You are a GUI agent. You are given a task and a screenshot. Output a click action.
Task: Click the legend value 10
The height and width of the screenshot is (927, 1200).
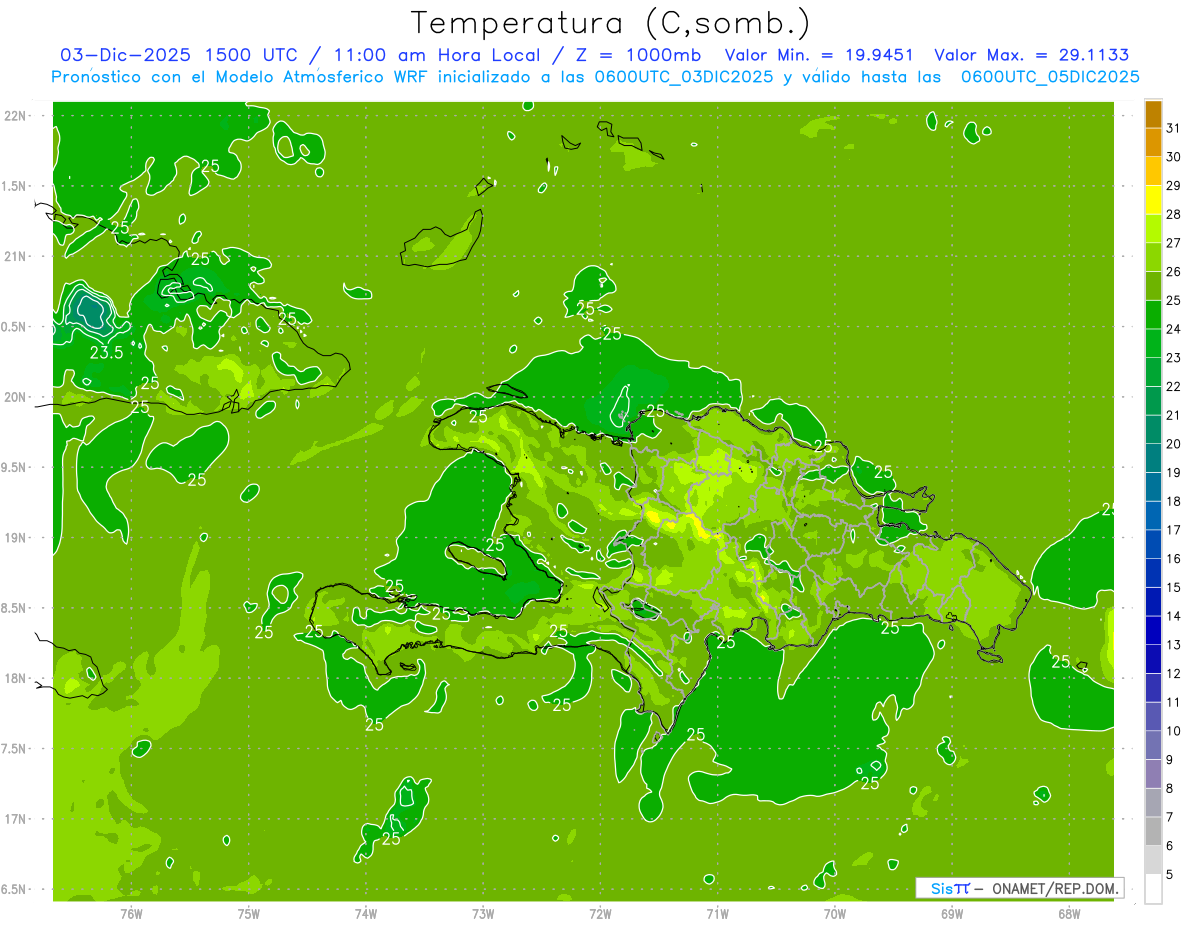(1173, 731)
